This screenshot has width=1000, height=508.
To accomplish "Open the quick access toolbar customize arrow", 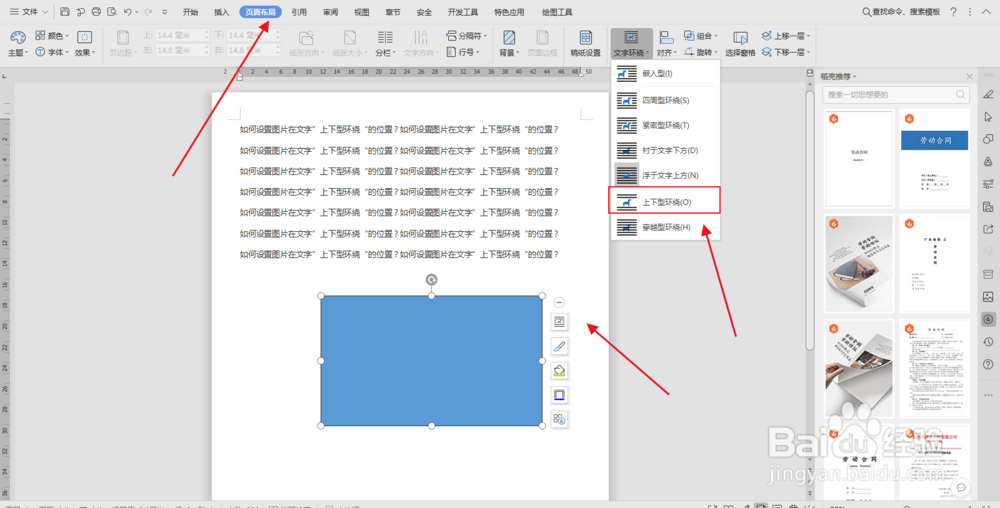I will coord(165,11).
